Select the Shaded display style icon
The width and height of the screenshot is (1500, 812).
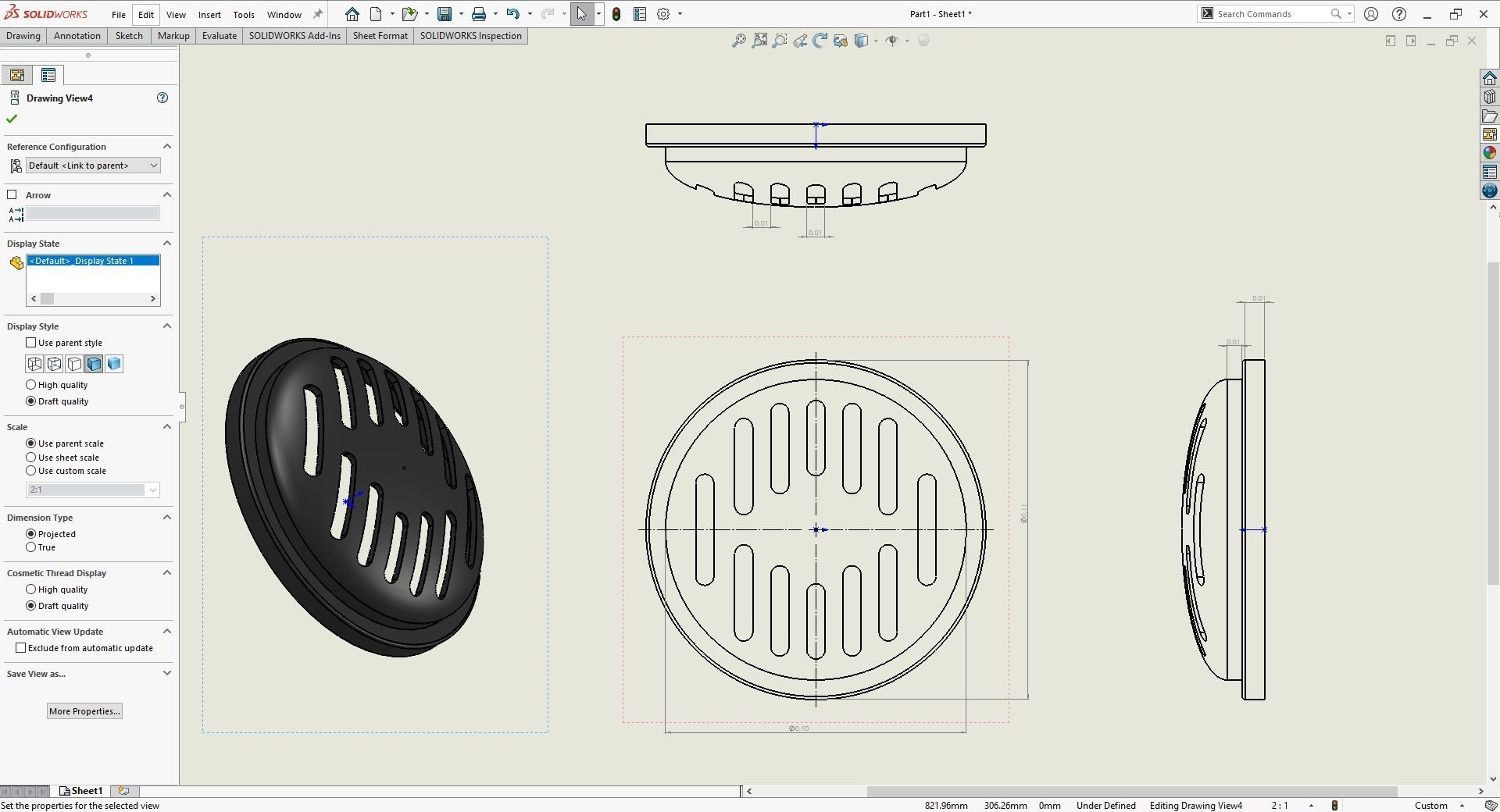click(114, 364)
